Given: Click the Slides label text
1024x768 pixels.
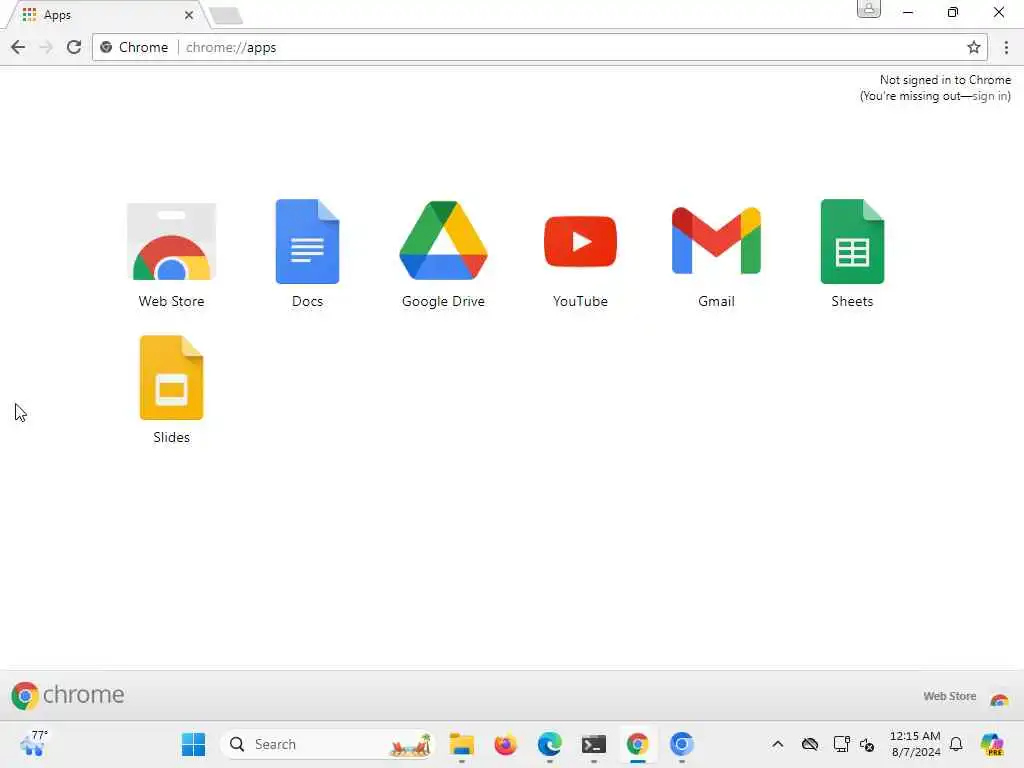Looking at the screenshot, I should tap(171, 437).
